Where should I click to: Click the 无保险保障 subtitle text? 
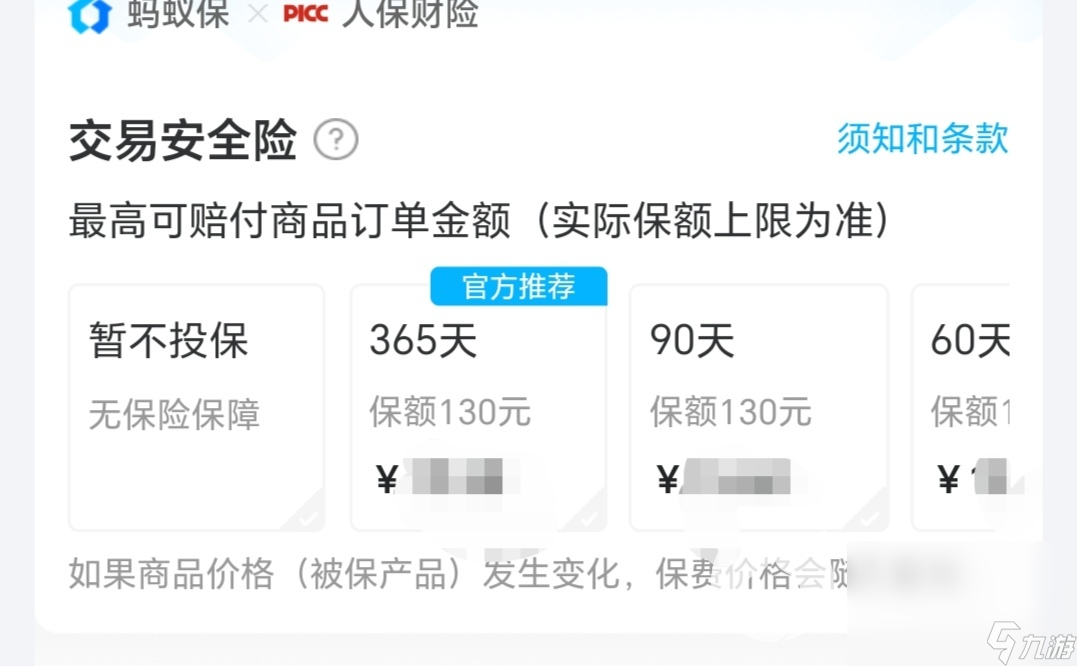point(174,415)
